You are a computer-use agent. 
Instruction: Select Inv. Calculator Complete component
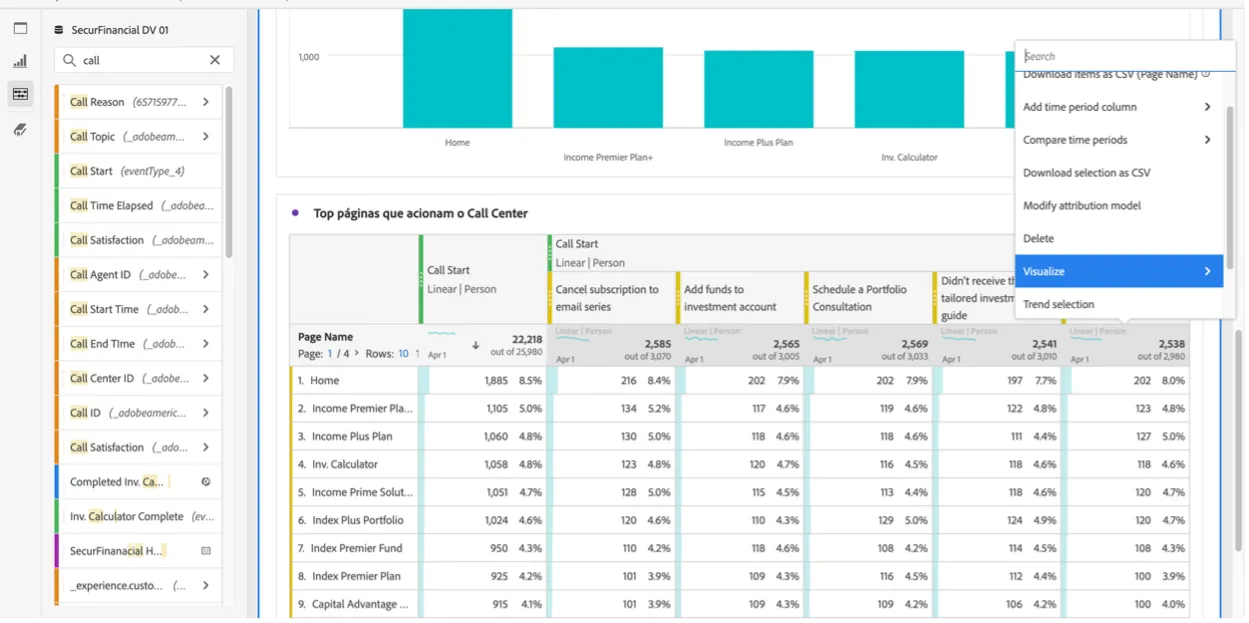point(138,517)
